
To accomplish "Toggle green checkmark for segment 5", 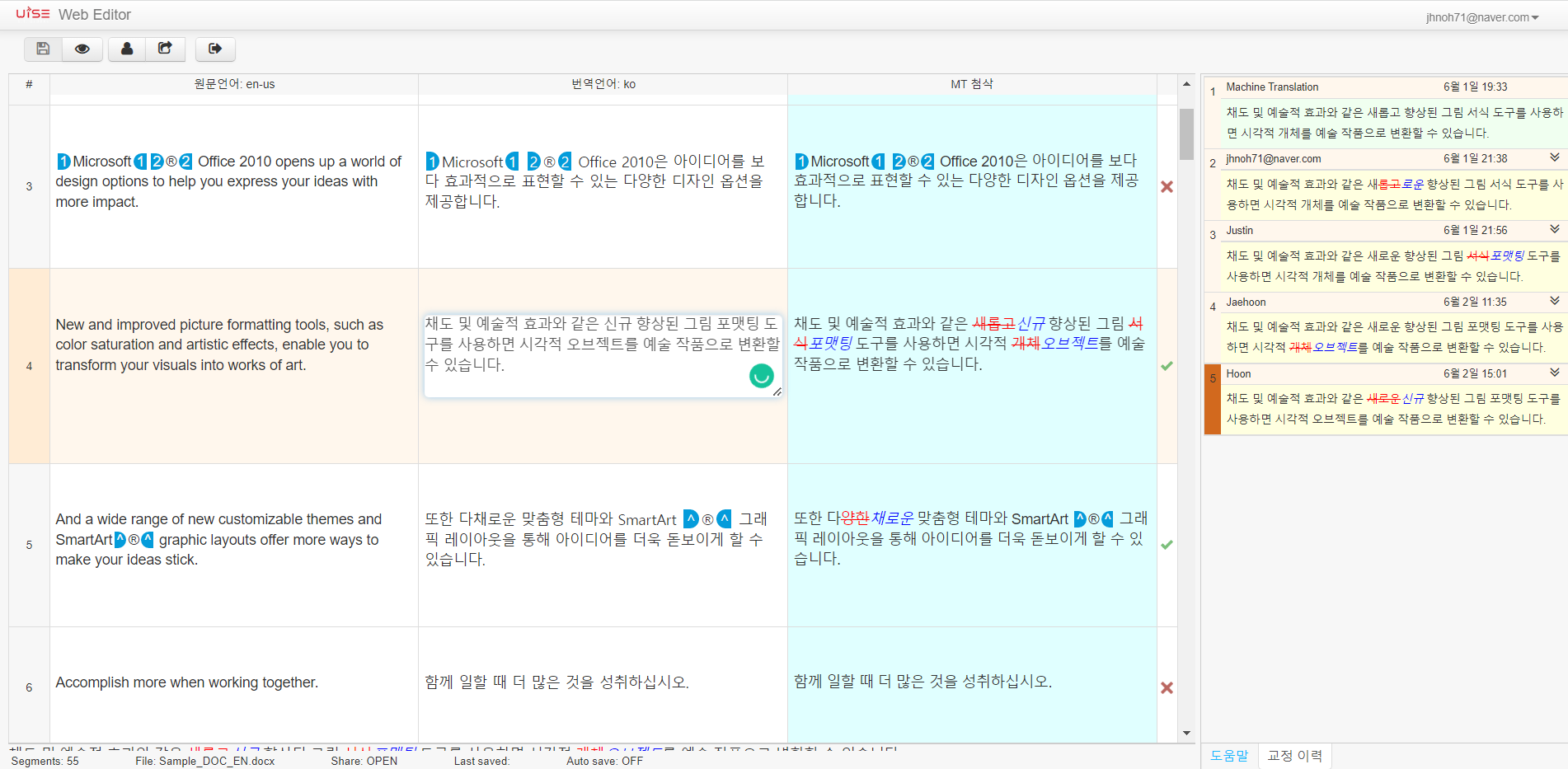I will pos(1167,545).
